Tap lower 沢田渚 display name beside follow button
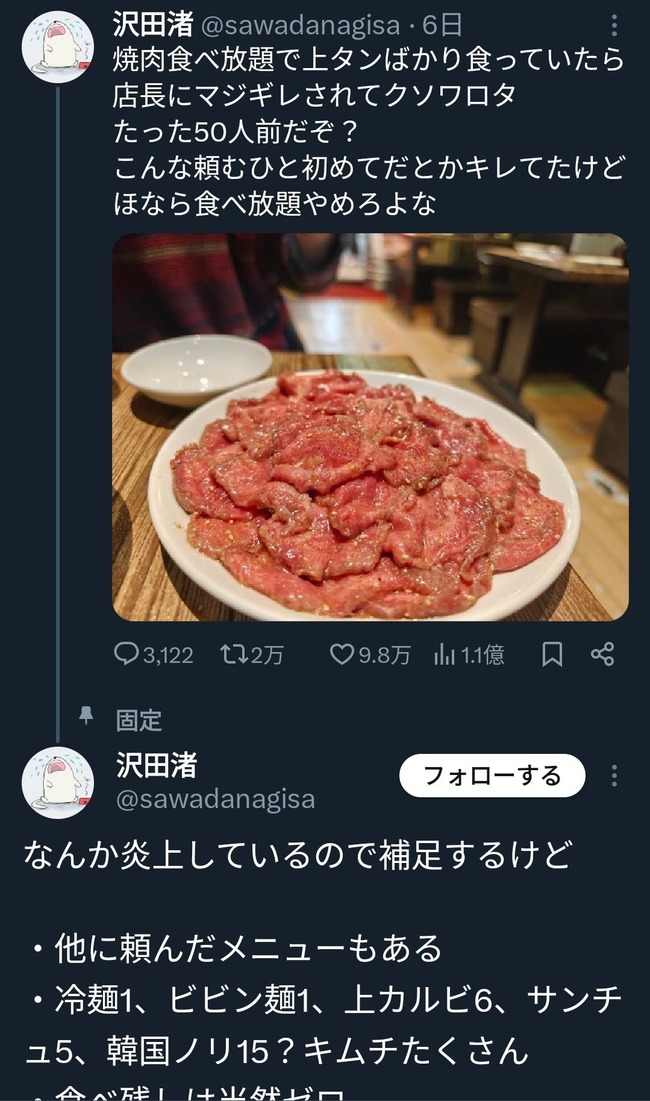 [157, 765]
